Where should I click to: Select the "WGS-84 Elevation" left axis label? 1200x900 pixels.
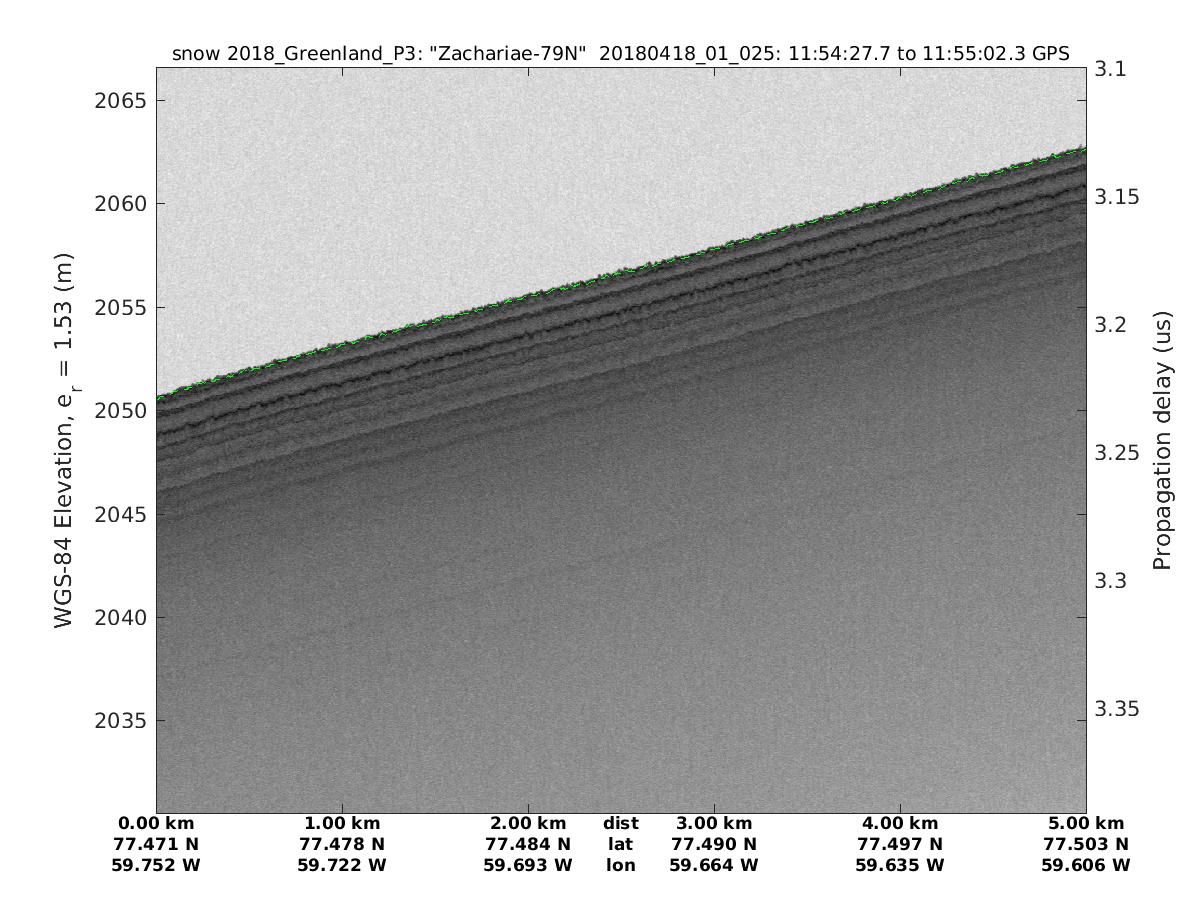tap(66, 440)
